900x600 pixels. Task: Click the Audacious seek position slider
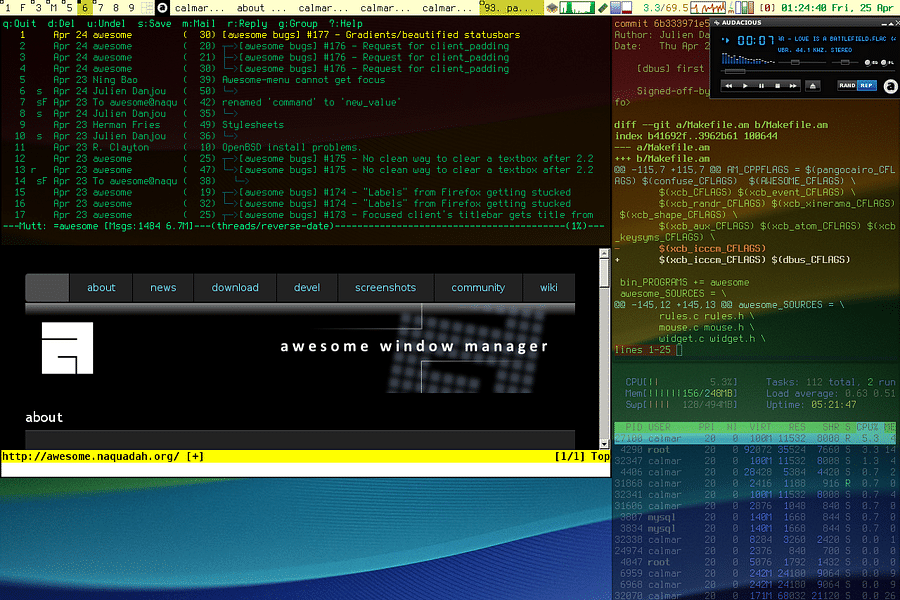pos(736,72)
